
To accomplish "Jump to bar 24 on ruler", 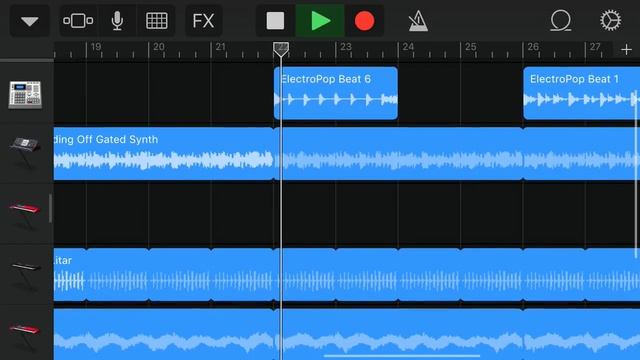I will point(408,47).
